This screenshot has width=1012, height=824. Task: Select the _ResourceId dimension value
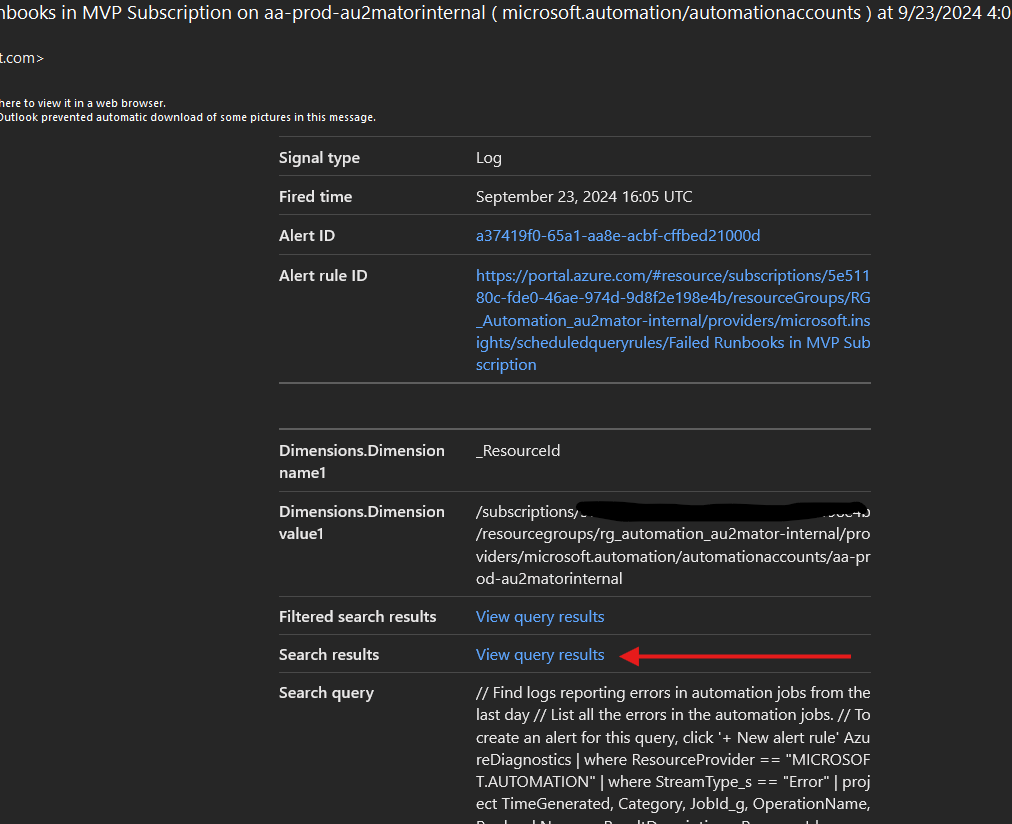518,451
